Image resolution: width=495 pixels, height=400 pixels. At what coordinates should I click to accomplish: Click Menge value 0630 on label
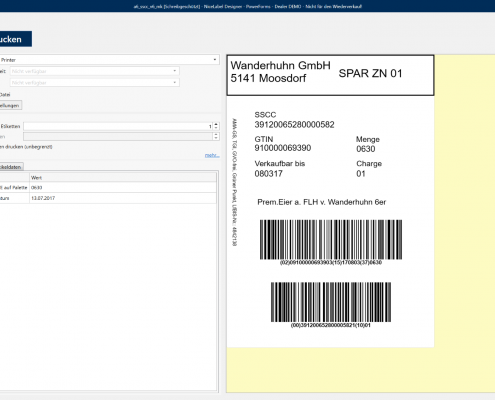(366, 149)
